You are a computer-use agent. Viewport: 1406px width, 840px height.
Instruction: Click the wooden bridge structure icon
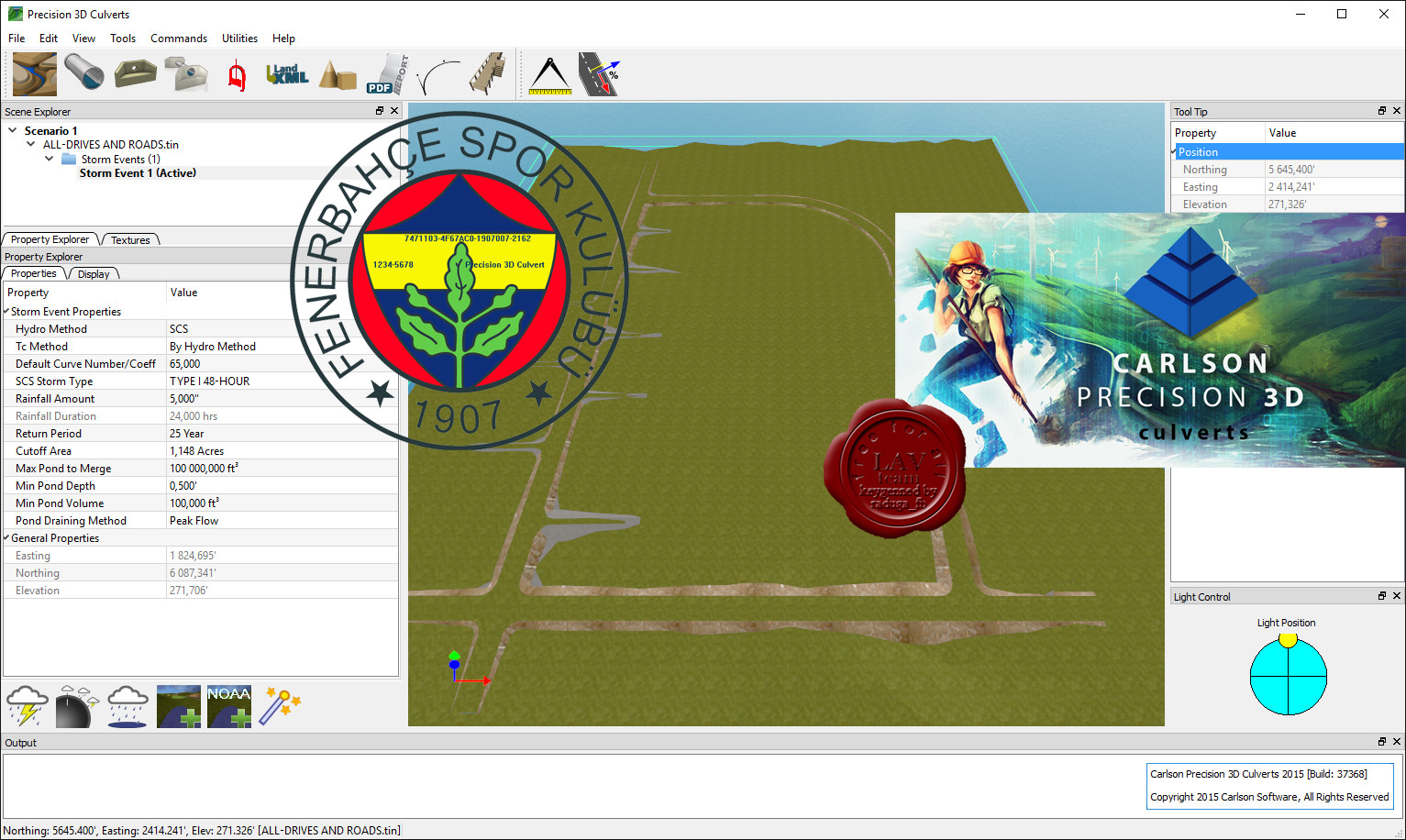(x=488, y=73)
